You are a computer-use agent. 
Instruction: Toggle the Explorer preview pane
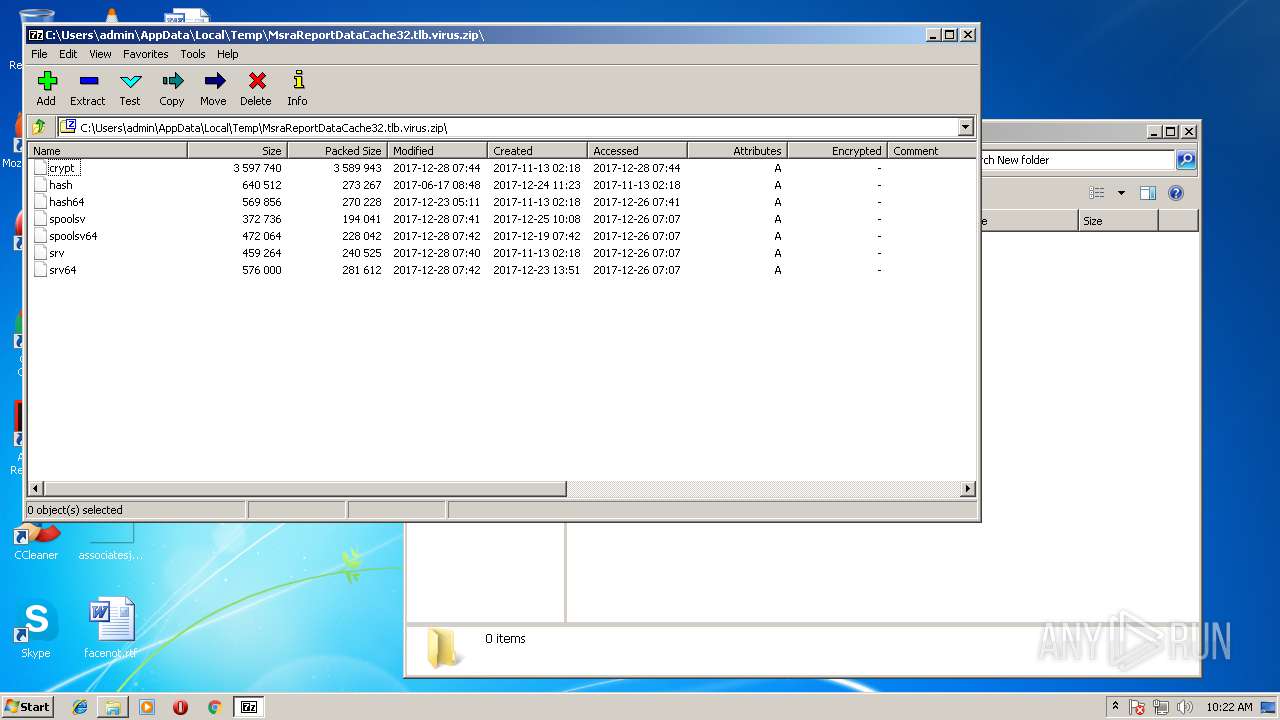(x=1148, y=193)
